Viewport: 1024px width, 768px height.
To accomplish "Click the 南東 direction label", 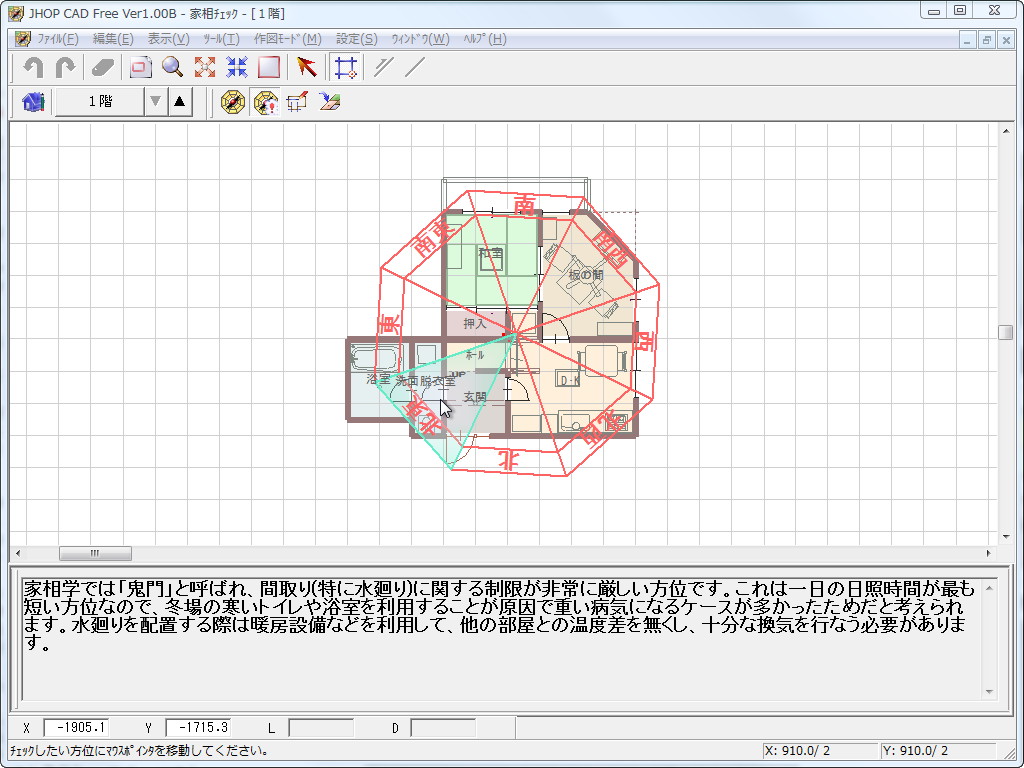I will click(434, 239).
